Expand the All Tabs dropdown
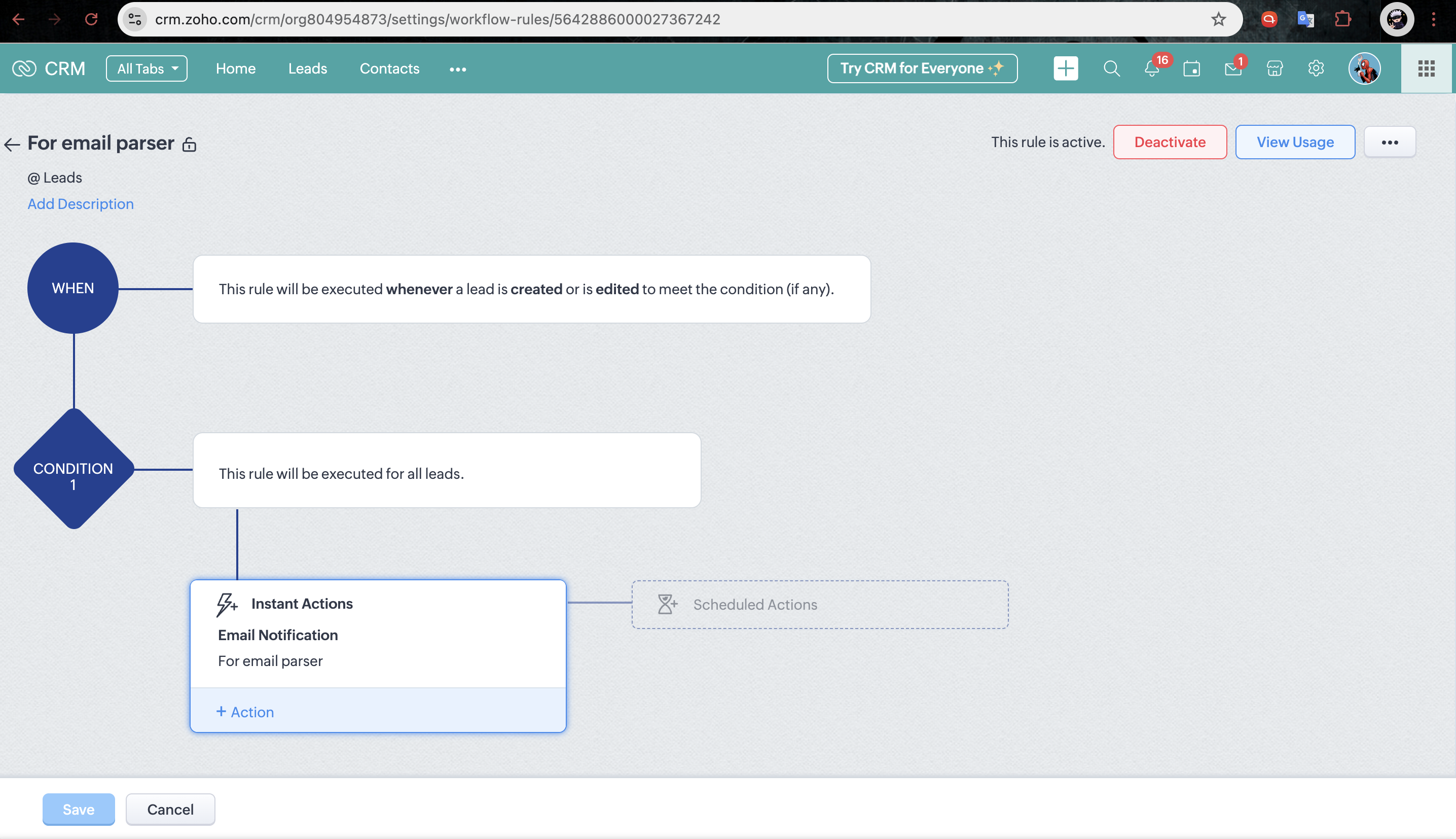Screen dimensions: 1456x839 pos(147,68)
